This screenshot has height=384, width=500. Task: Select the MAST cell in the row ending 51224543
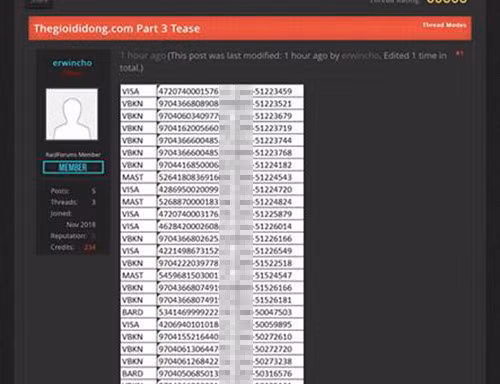click(x=139, y=177)
